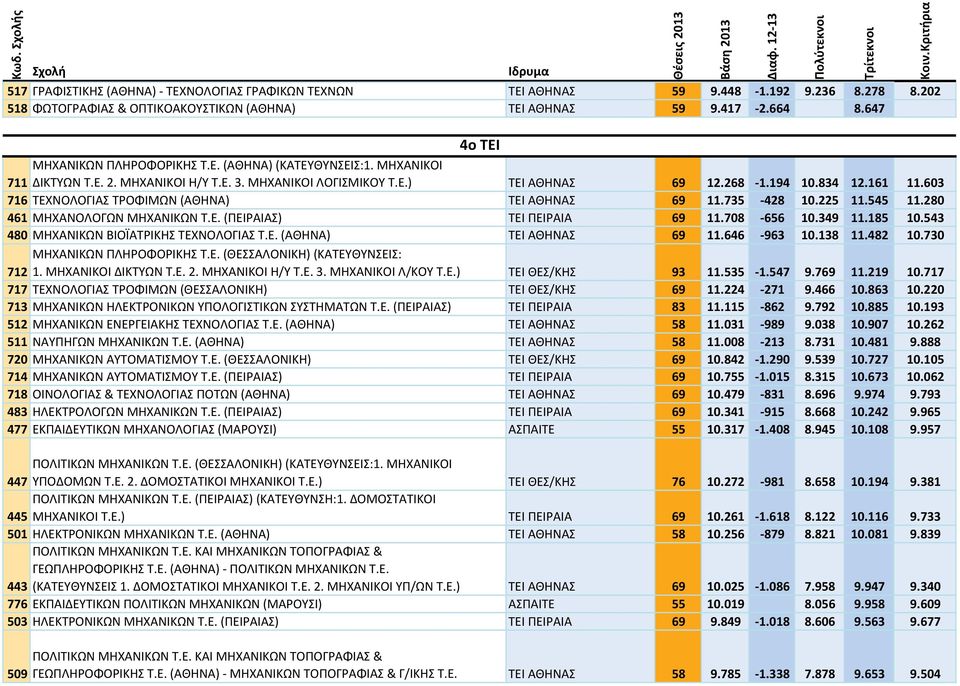960x686 pixels.
Task: Select Τρίτεκνοι value 12.161
Action: pos(869,183)
